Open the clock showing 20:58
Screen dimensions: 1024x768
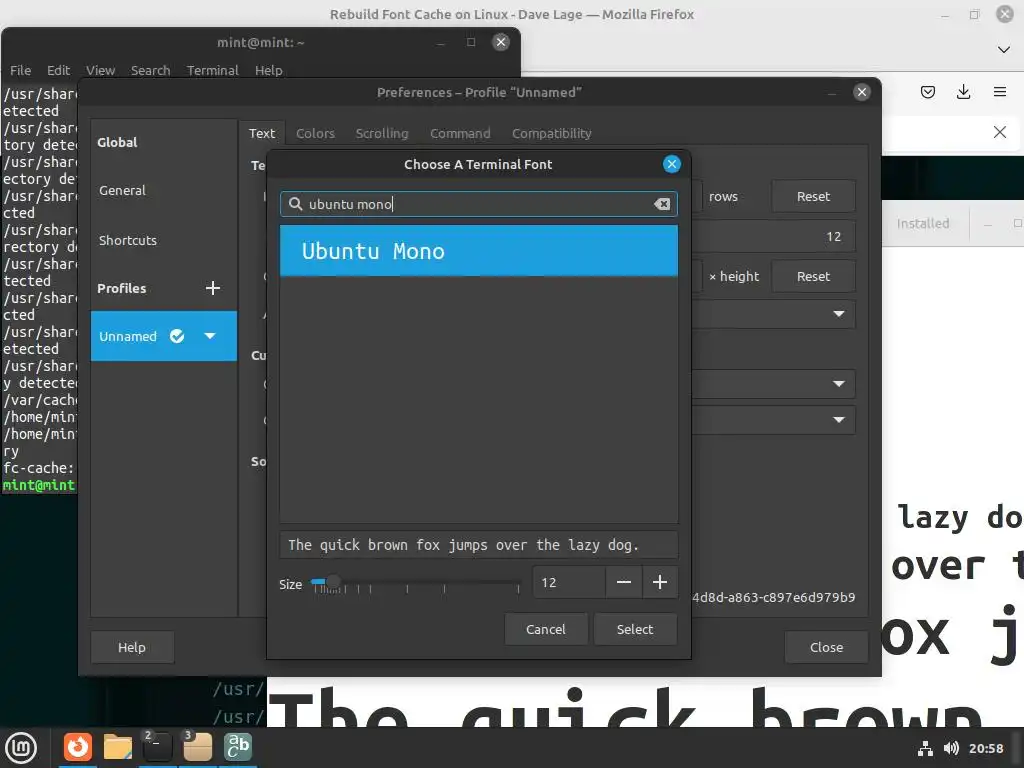(x=986, y=748)
